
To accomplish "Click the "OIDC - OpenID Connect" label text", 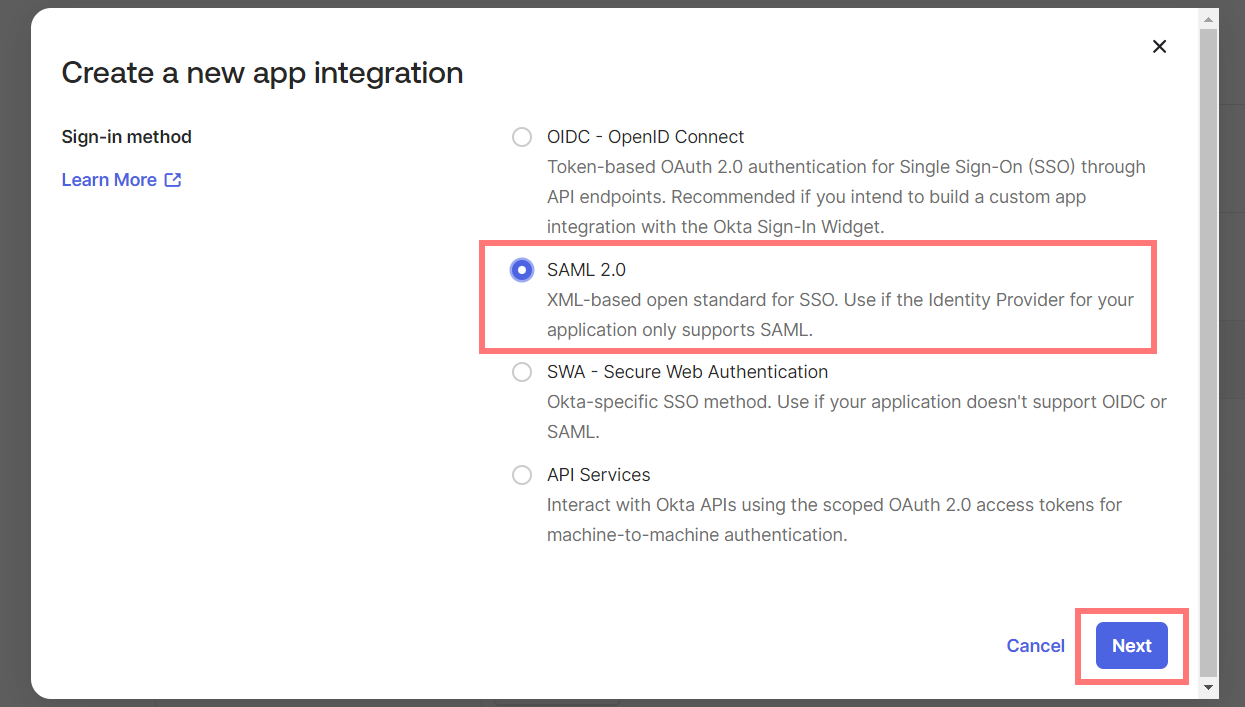I will click(x=646, y=137).
